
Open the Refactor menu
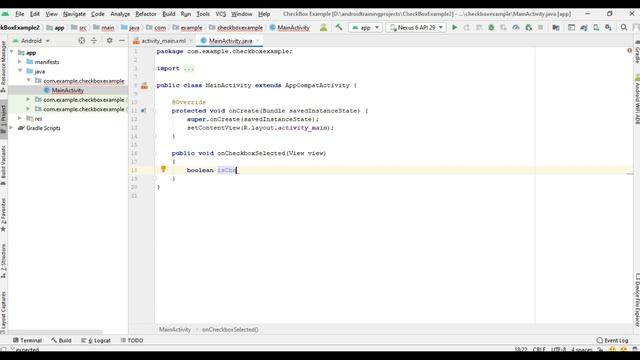pos(146,14)
